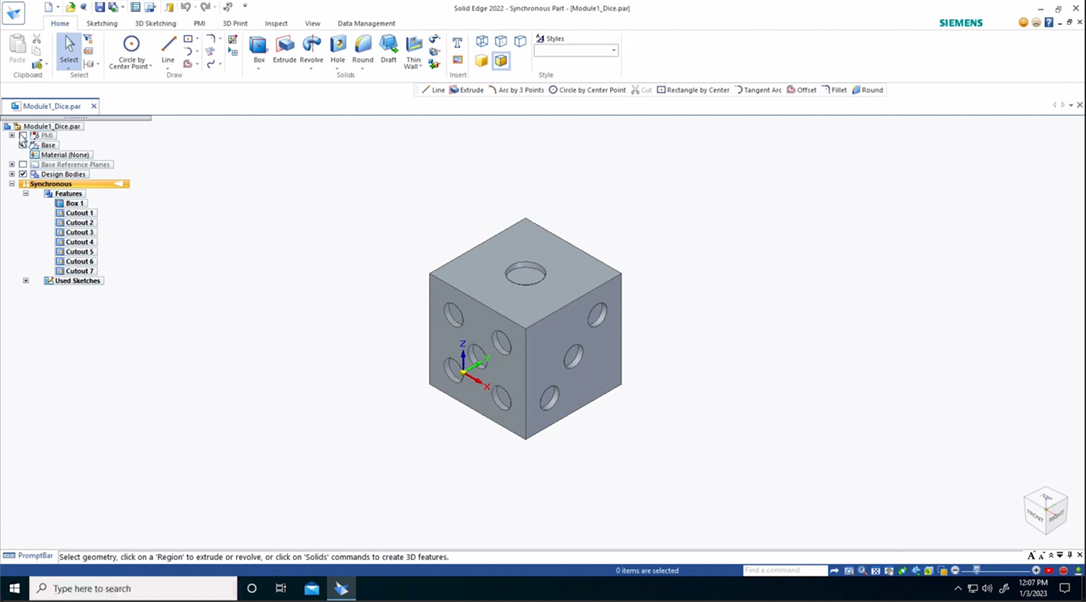Click the first wireframe cube view style icon
The image size is (1086, 602).
(482, 42)
